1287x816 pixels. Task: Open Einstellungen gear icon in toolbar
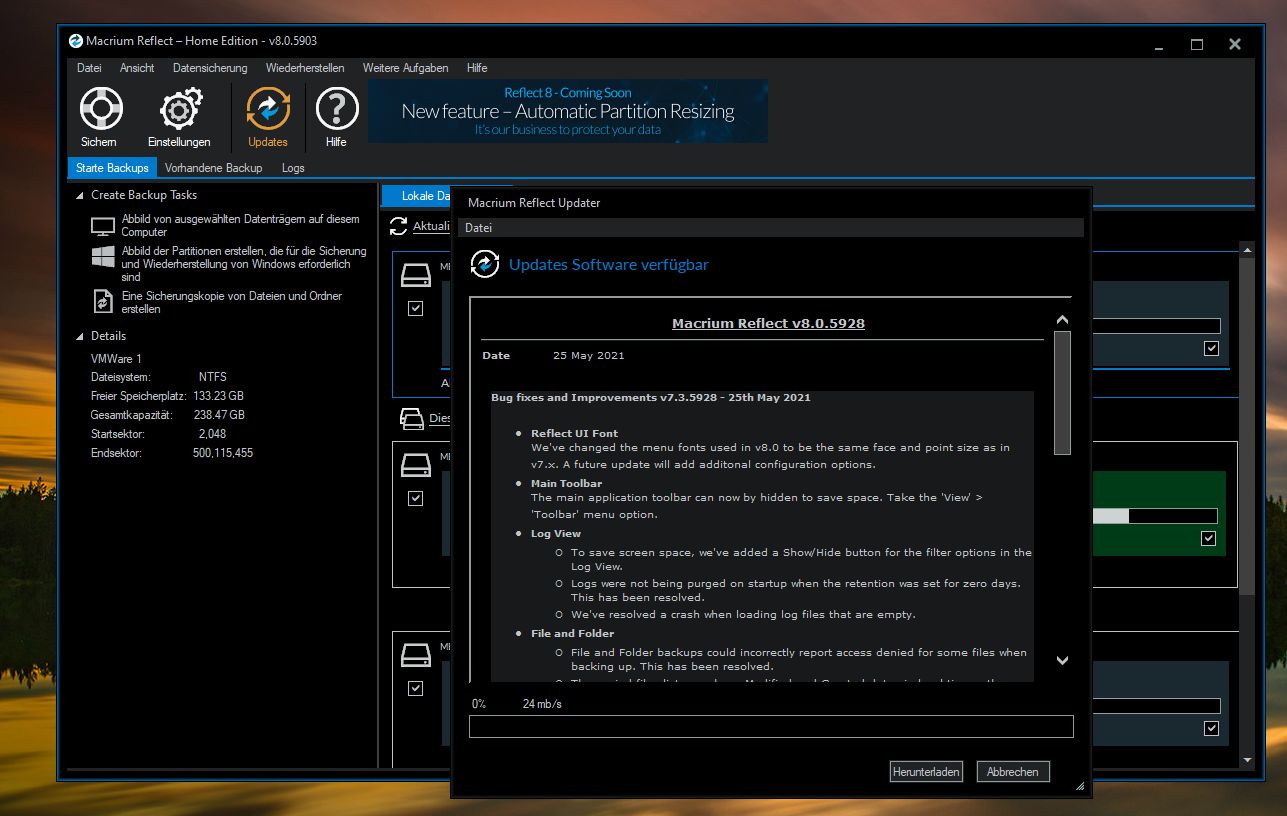pyautogui.click(x=181, y=108)
